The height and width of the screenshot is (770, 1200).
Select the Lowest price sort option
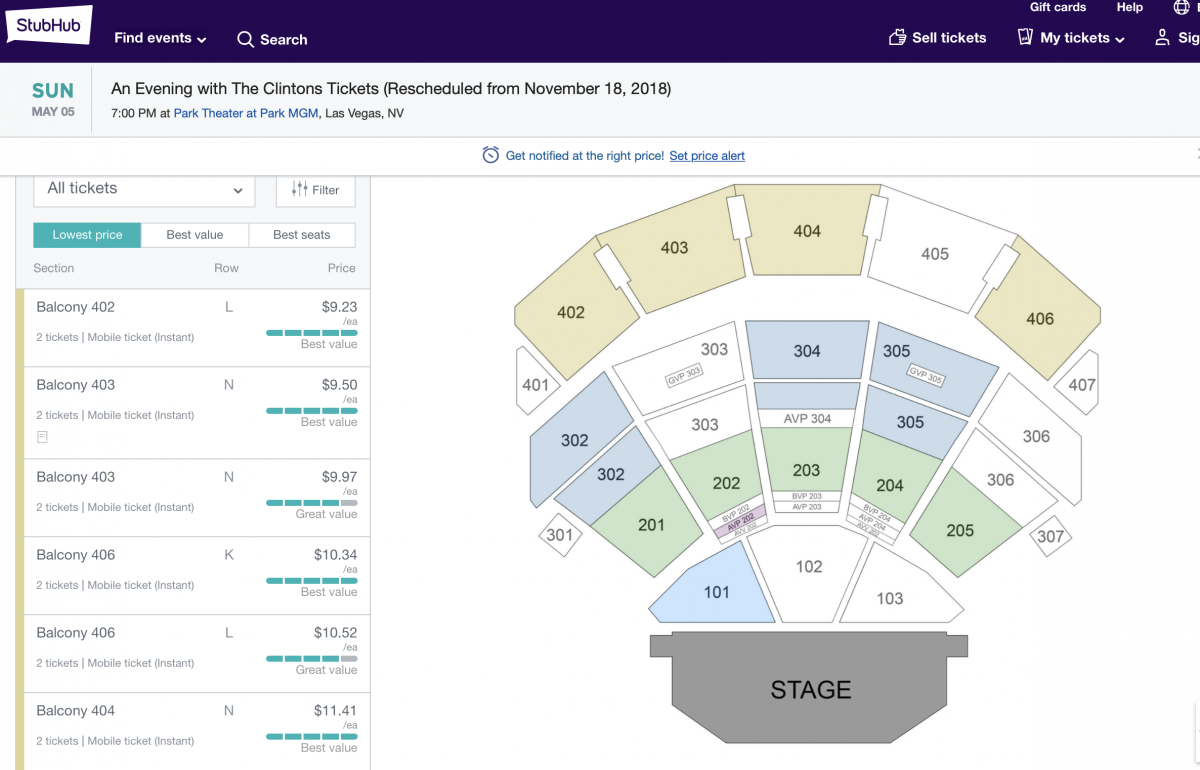pos(87,235)
